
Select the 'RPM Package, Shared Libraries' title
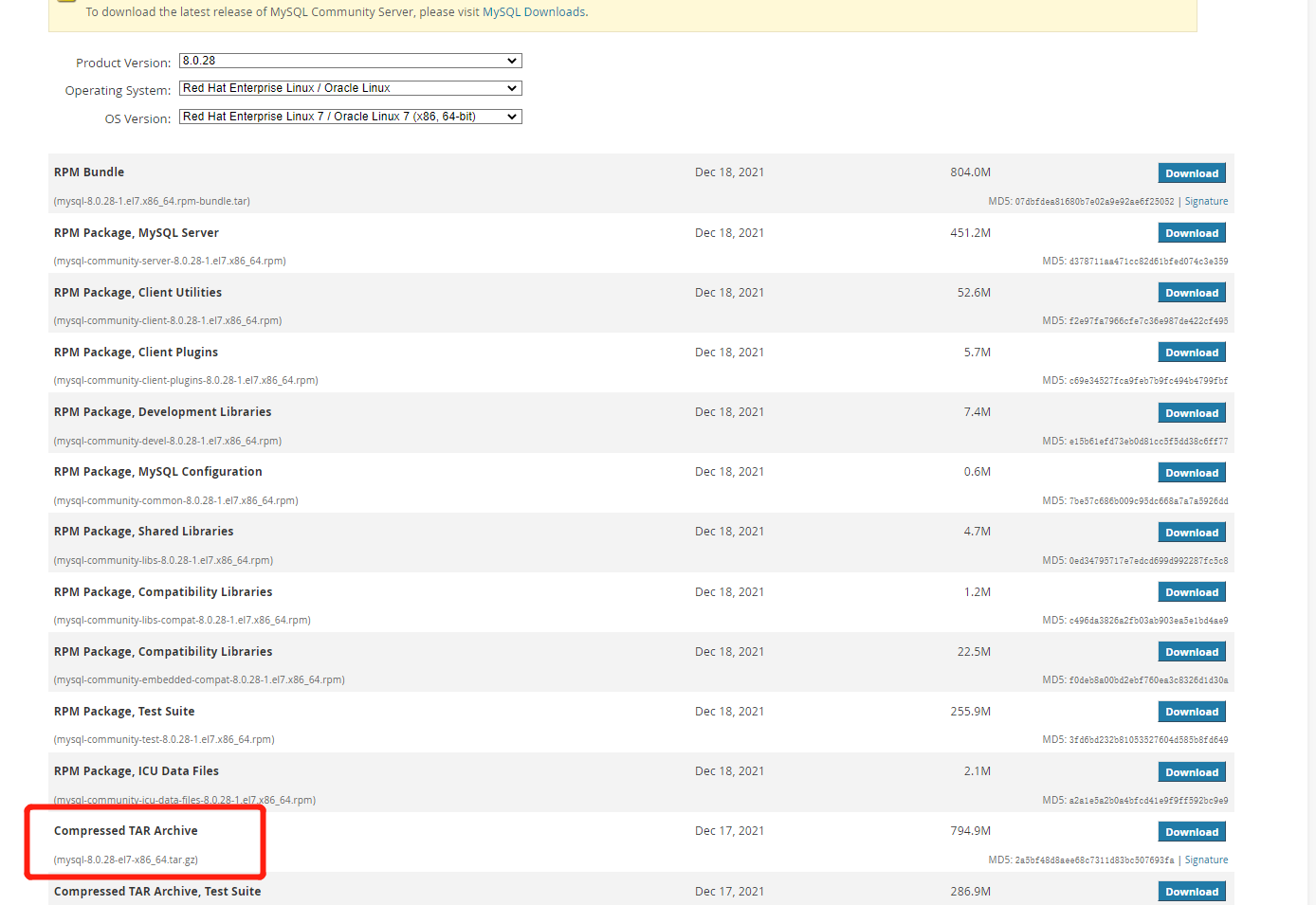coord(143,532)
